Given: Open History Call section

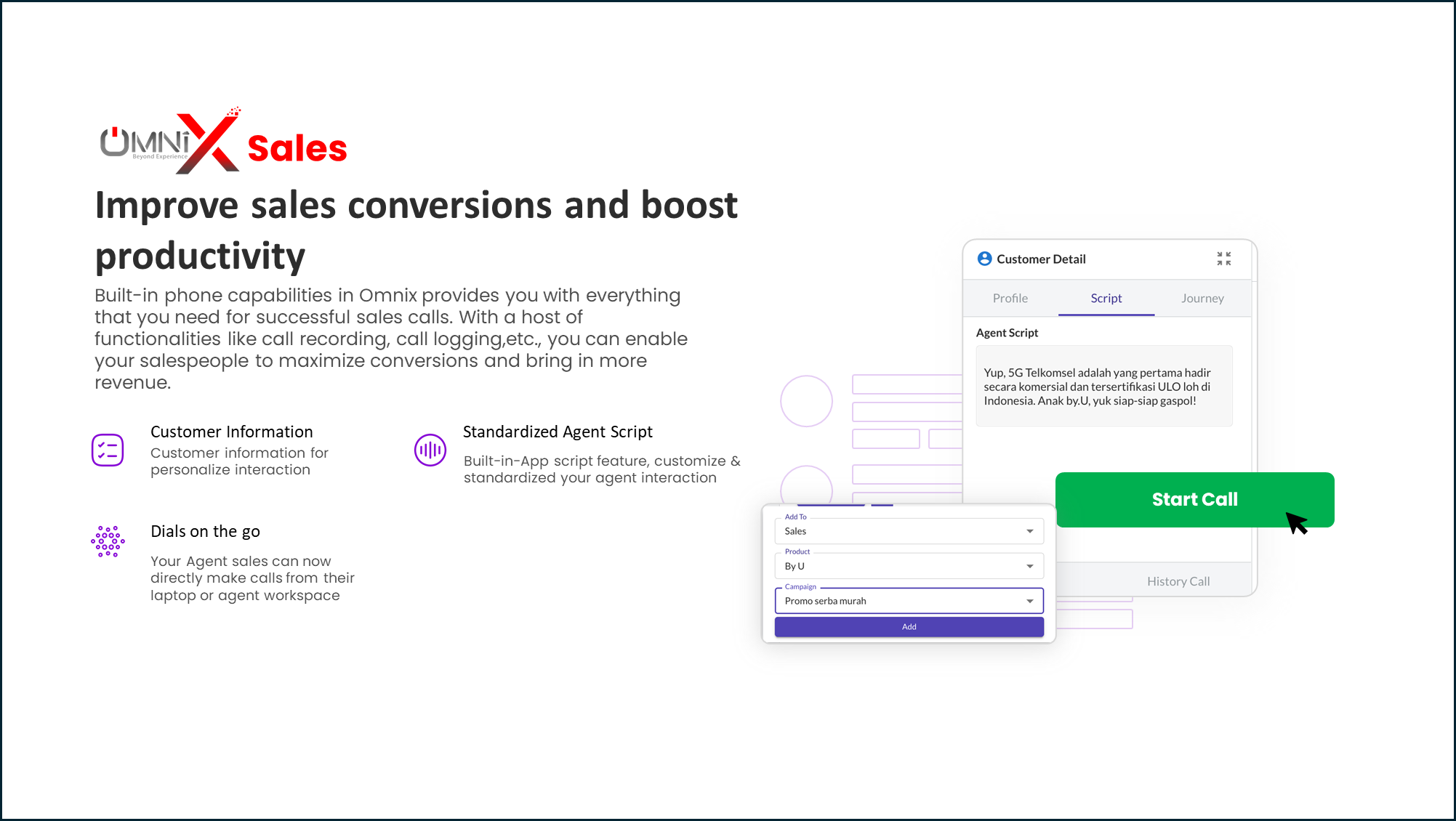Looking at the screenshot, I should point(1178,581).
